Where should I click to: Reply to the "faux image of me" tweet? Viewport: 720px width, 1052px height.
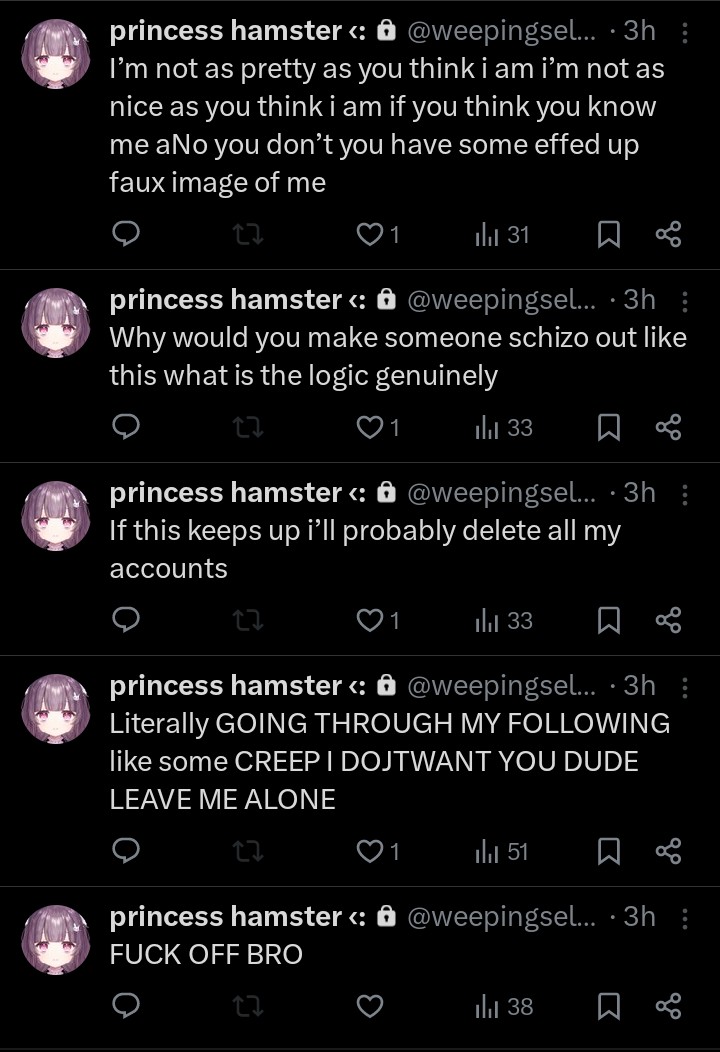(x=125, y=234)
